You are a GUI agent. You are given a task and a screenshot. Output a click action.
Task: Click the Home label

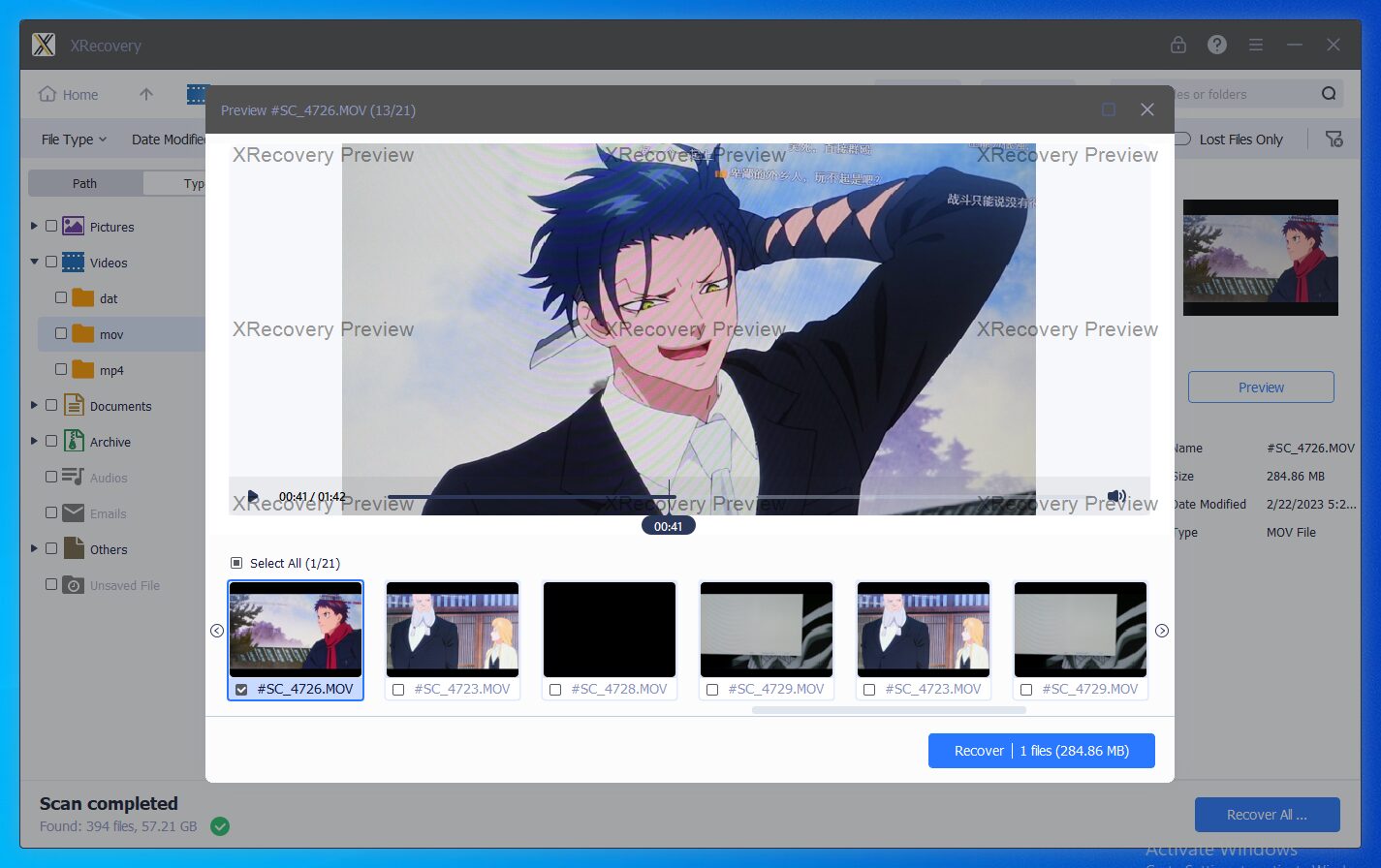[80, 95]
